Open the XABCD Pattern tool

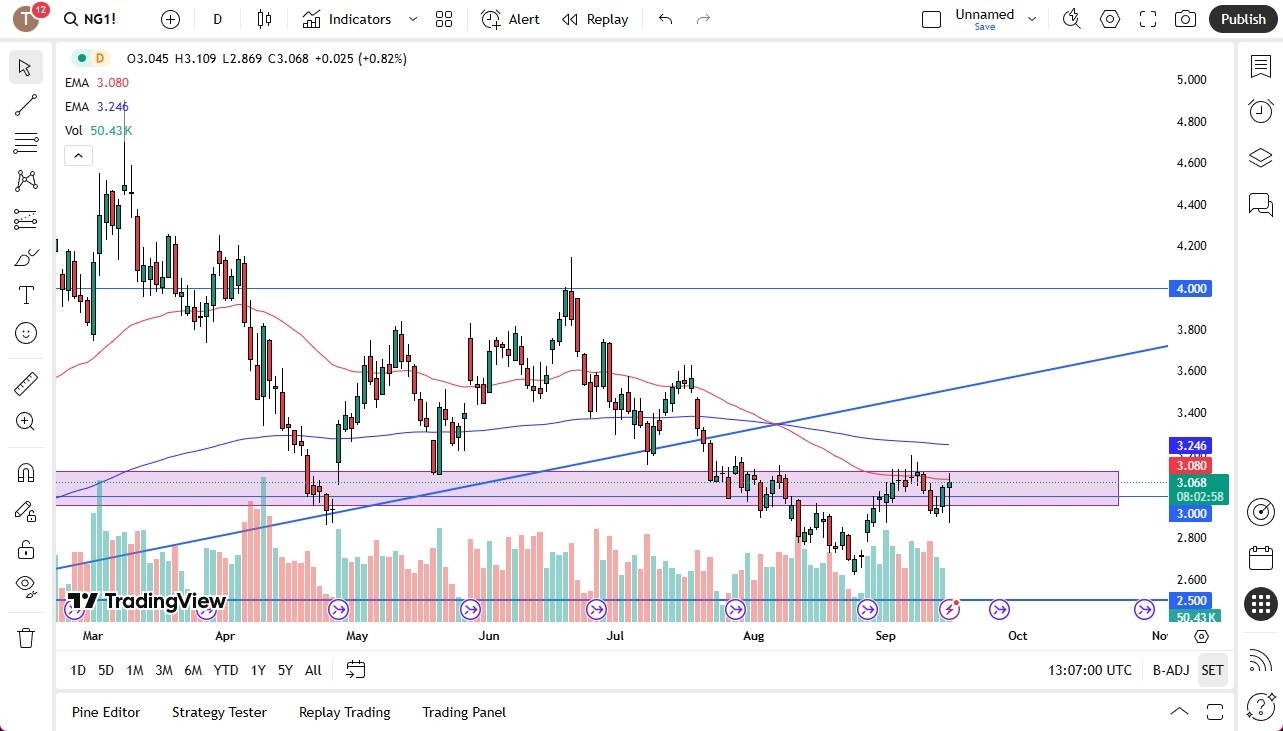click(25, 181)
